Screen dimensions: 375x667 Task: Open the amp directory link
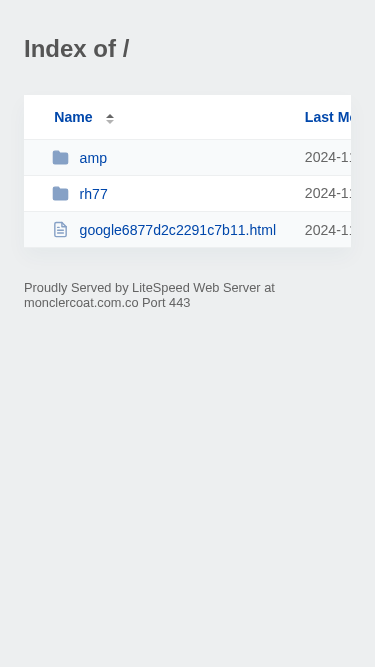pyautogui.click(x=93, y=158)
